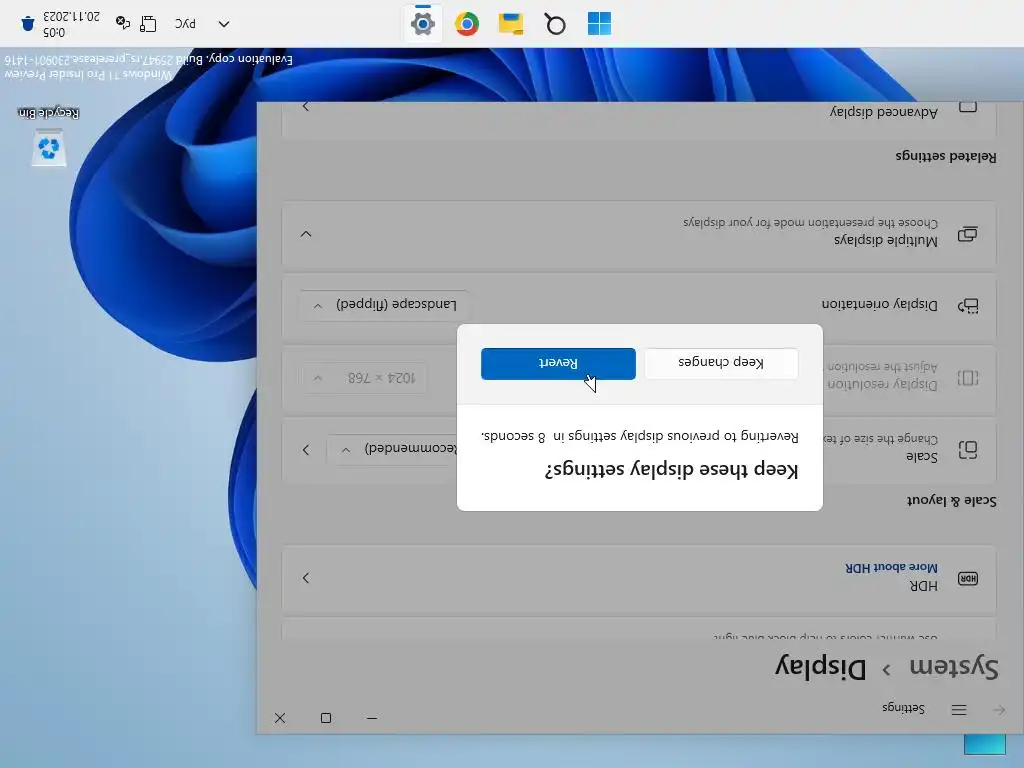Click the Multiple displays label
The height and width of the screenshot is (768, 1024).
click(886, 240)
